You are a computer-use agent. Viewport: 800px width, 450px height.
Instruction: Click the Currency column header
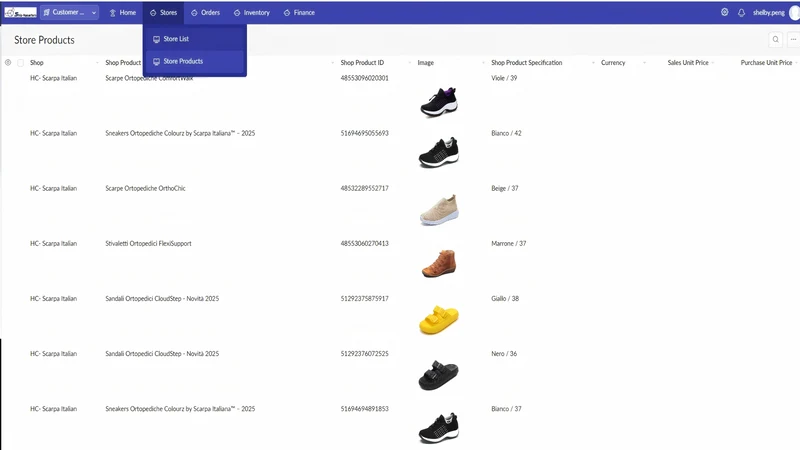coord(613,63)
